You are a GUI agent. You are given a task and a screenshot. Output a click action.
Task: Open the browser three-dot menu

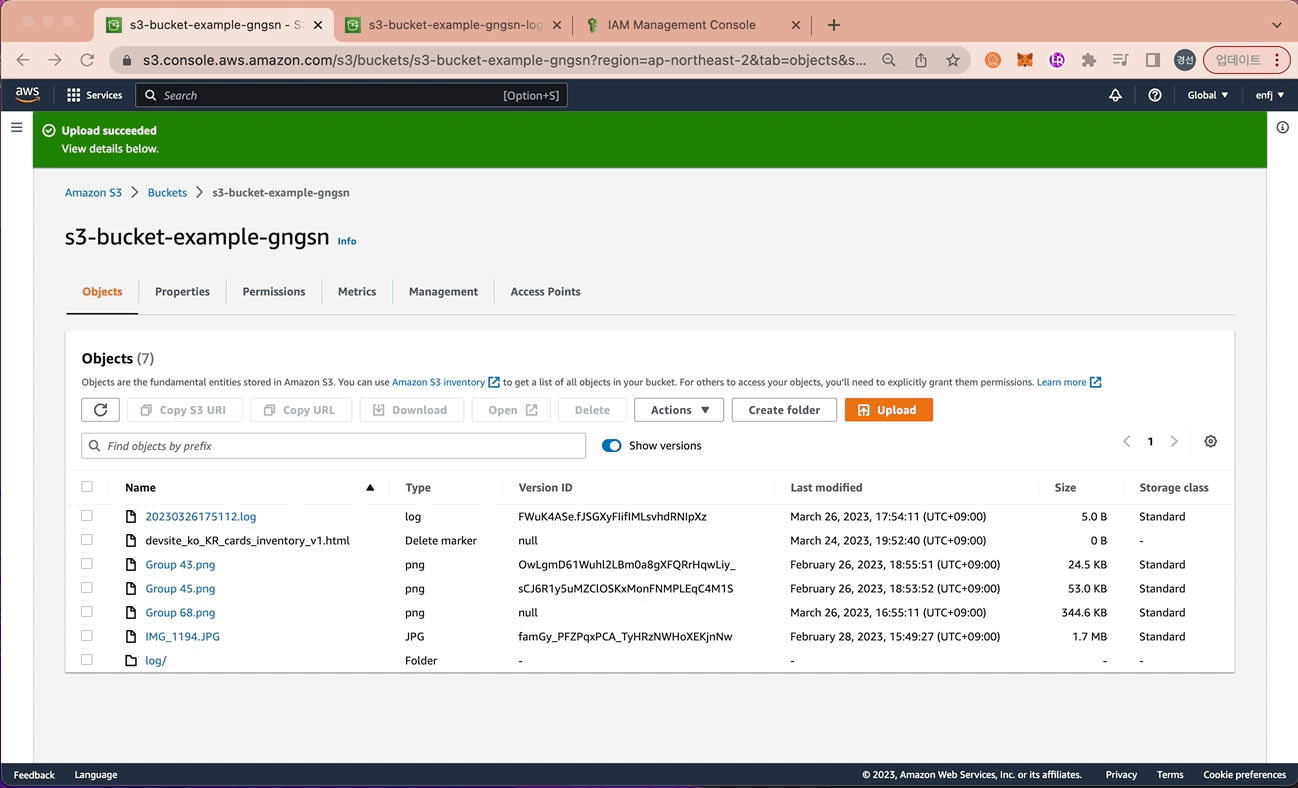[x=1277, y=60]
